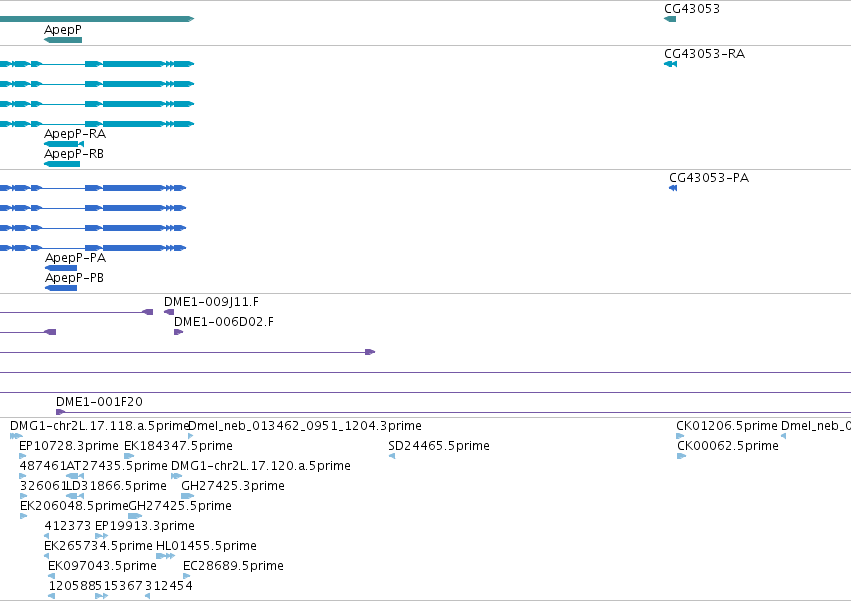Select the 487461 feature label
The image size is (851, 601).
coord(43,466)
